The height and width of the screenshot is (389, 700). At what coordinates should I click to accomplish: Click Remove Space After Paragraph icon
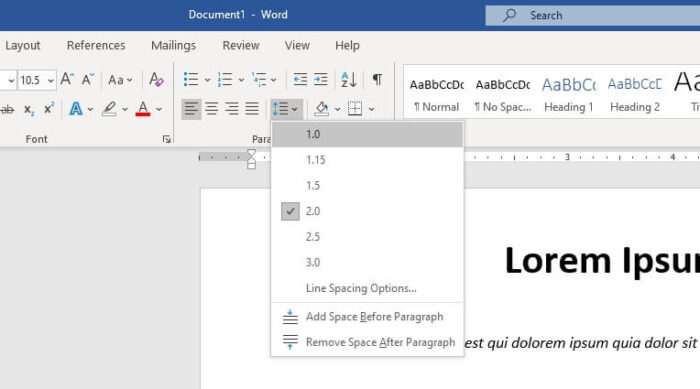[290, 342]
